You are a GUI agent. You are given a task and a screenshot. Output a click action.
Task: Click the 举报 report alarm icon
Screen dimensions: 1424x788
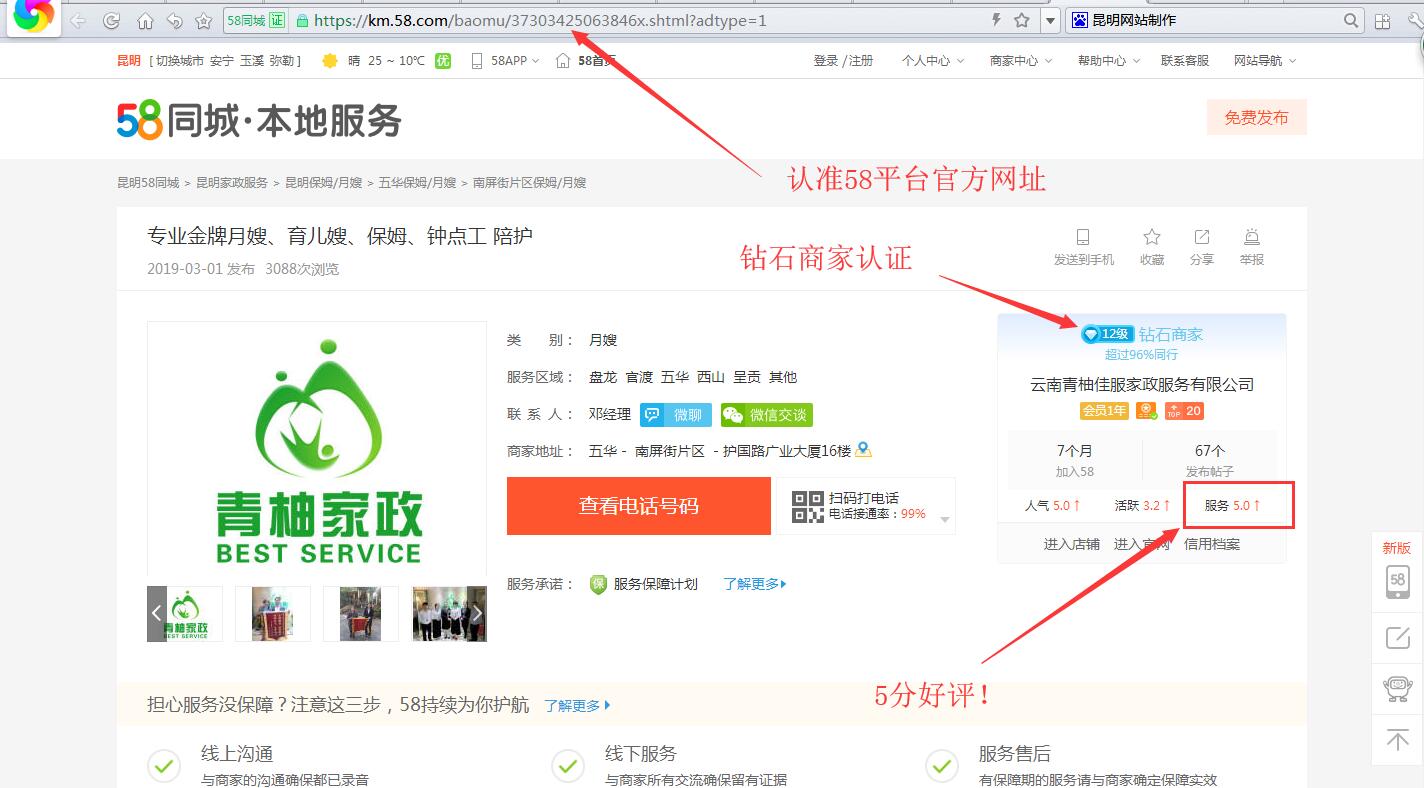tap(1252, 237)
